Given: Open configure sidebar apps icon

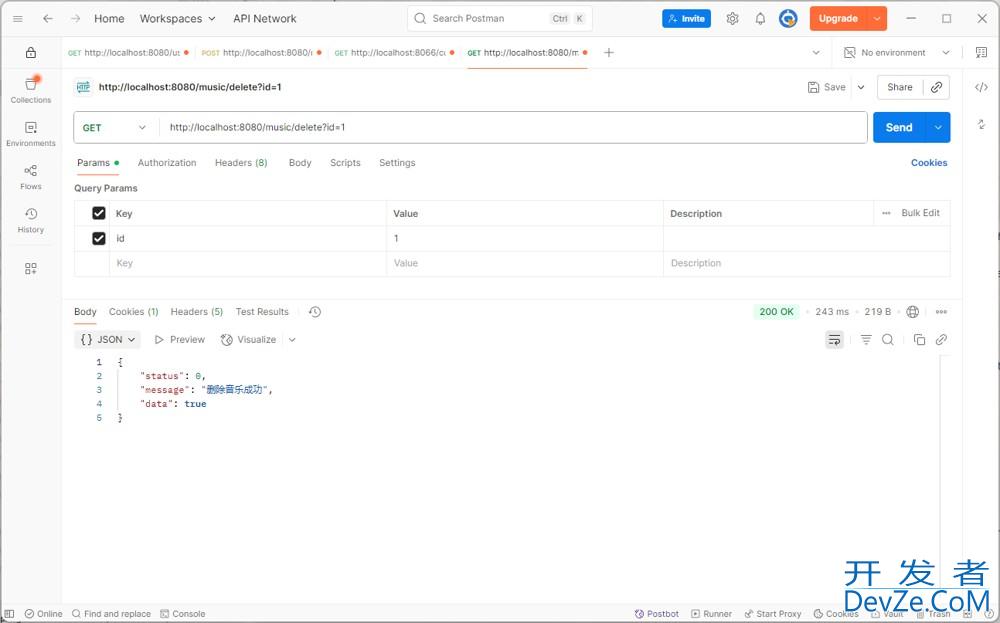Looking at the screenshot, I should point(31,268).
